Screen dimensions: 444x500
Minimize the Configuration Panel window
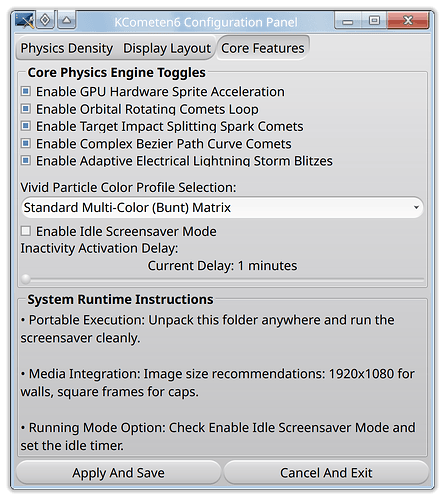point(348,21)
